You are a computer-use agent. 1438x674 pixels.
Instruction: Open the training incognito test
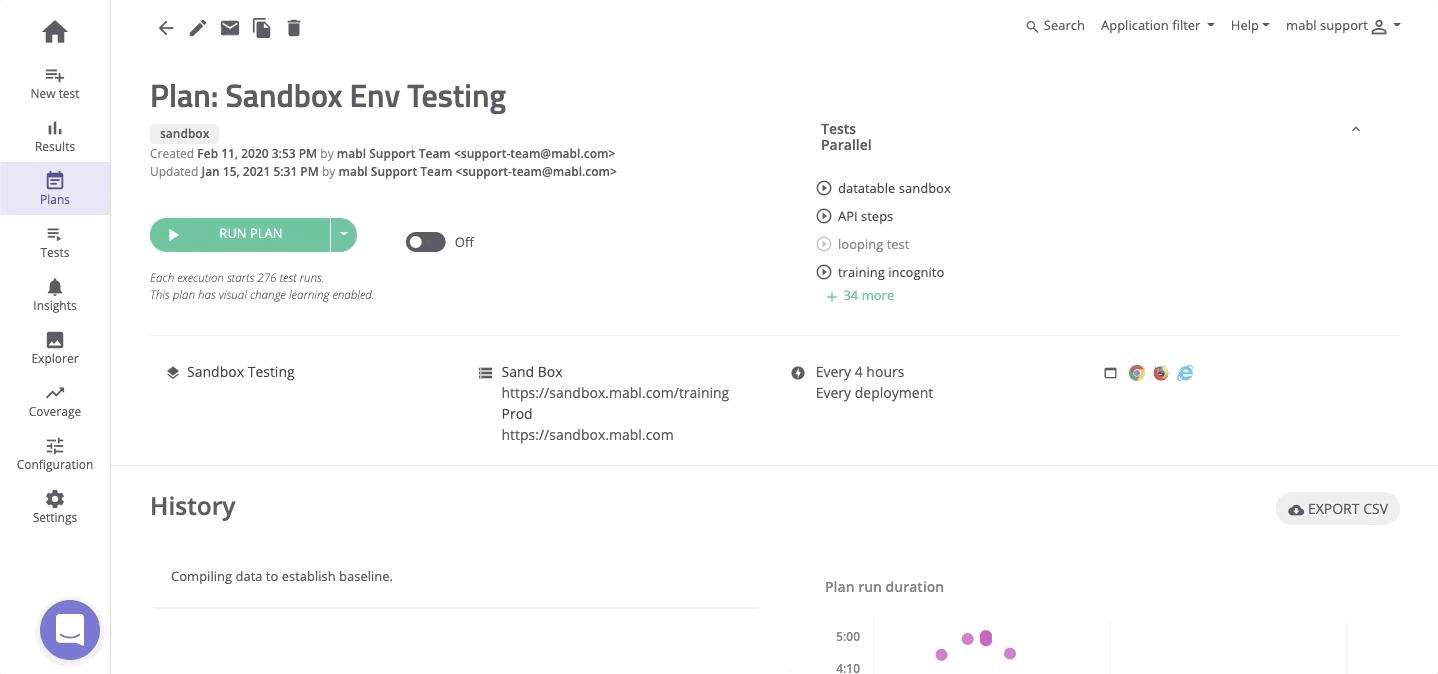click(x=891, y=272)
